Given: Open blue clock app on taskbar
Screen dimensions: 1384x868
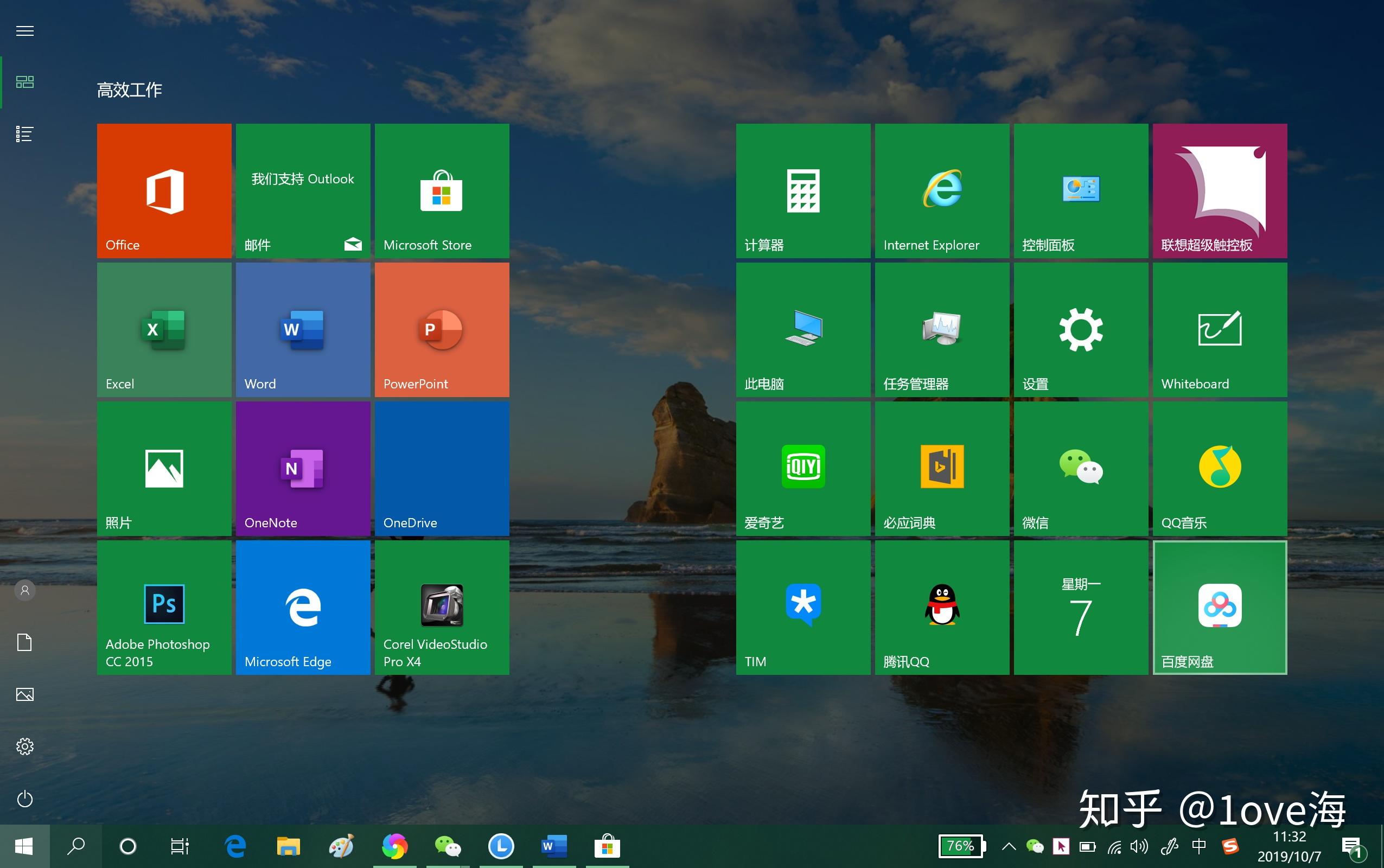Looking at the screenshot, I should [501, 846].
